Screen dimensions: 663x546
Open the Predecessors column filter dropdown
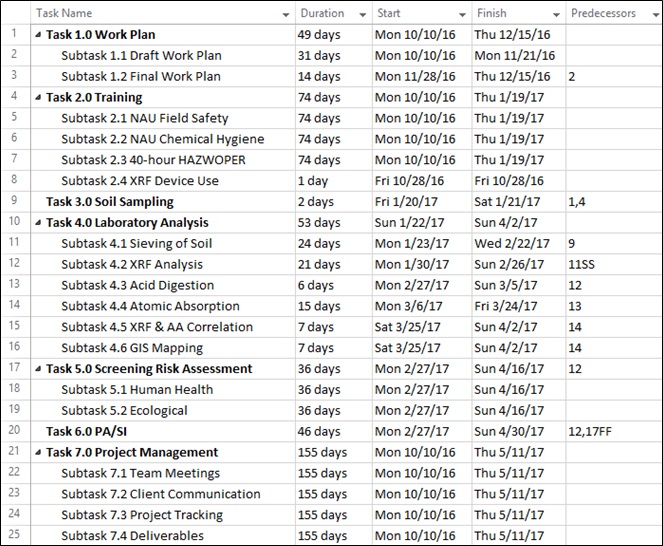pos(655,15)
